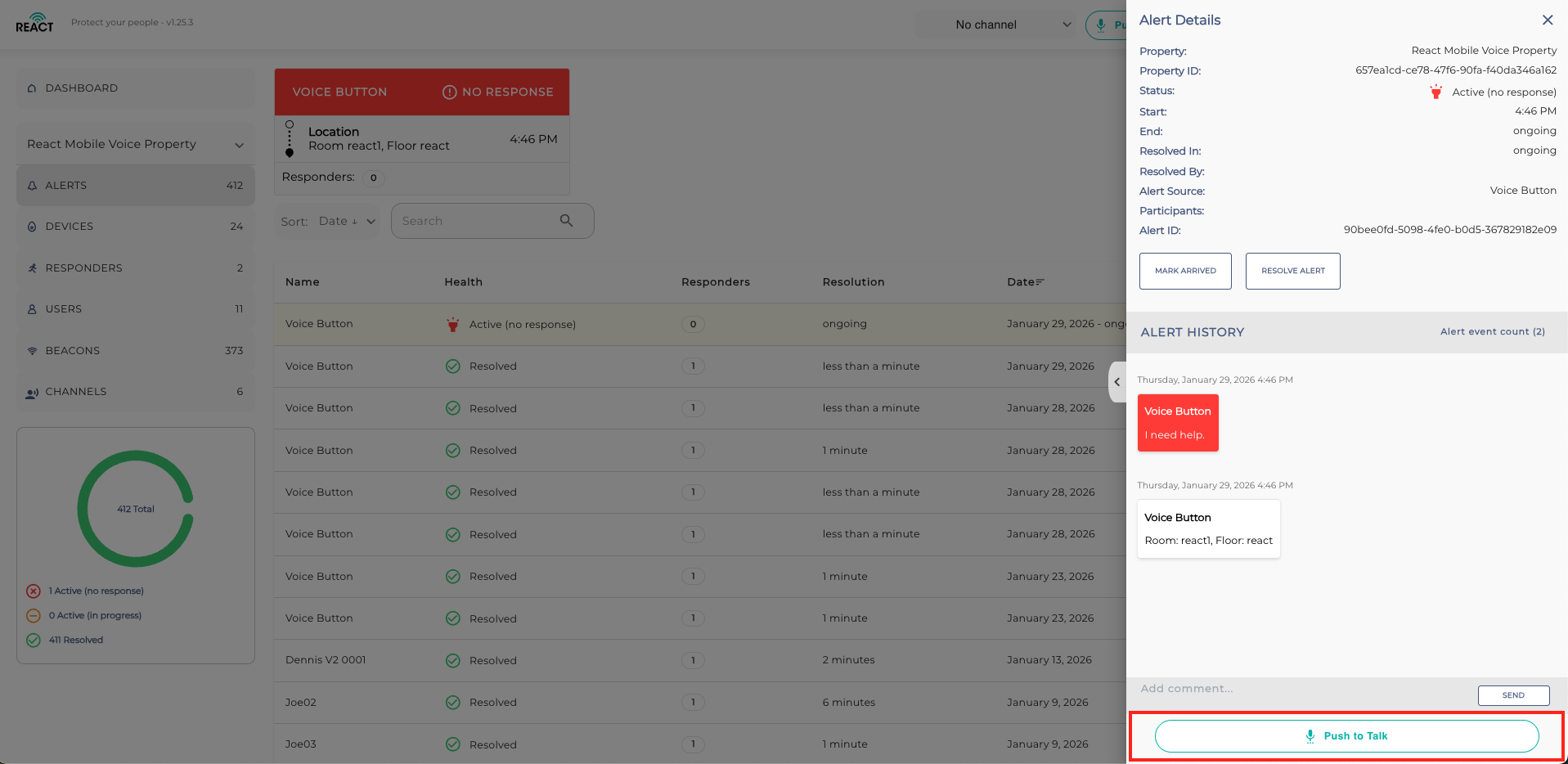Image resolution: width=1568 pixels, height=764 pixels.
Task: Click '411 Resolved' legend label
Action: click(x=76, y=640)
